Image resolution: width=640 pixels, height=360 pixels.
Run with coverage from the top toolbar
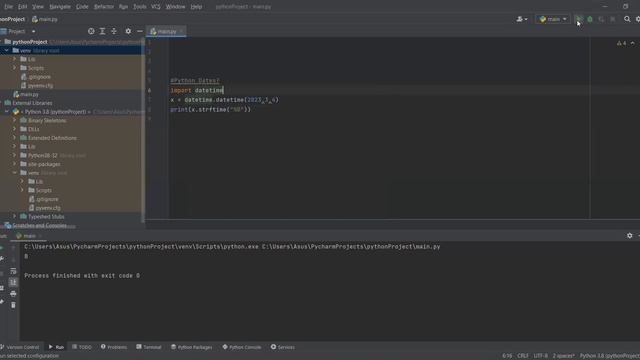[x=601, y=19]
